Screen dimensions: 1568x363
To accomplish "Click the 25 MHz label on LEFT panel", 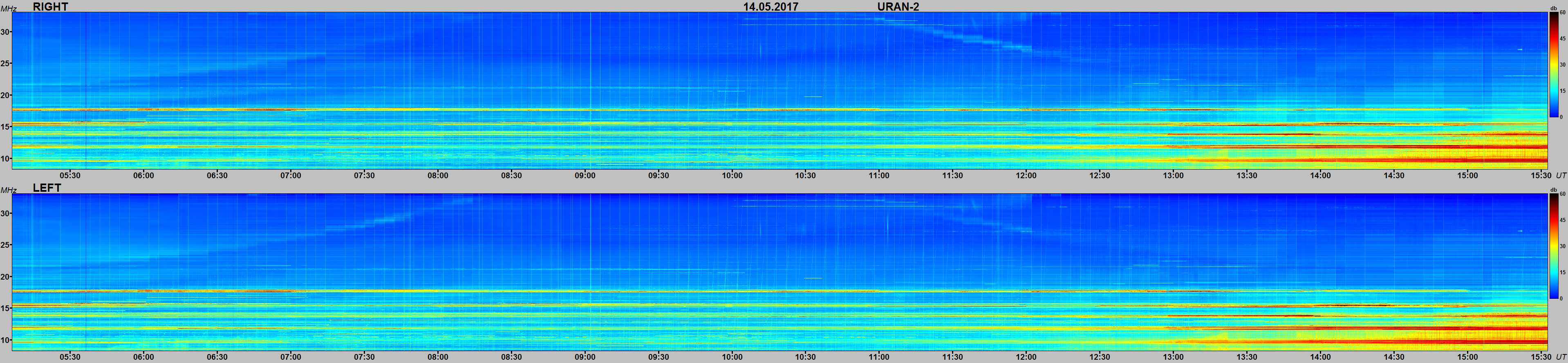I will coord(5,245).
